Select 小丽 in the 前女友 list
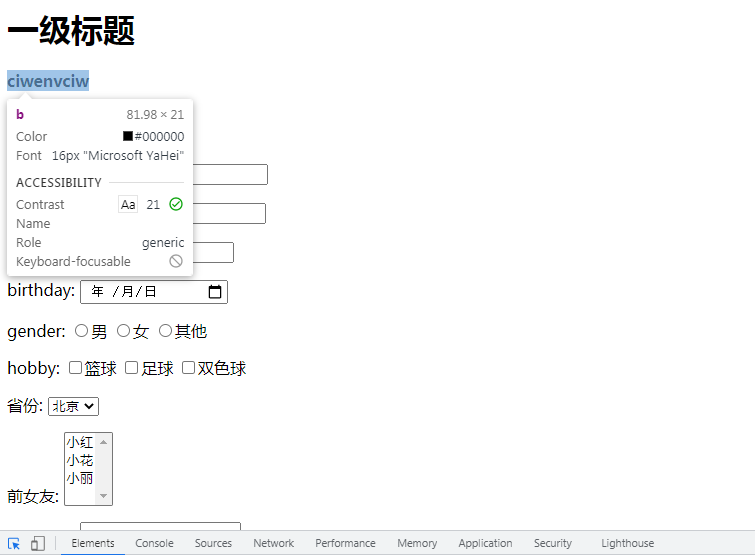Viewport: 755px width, 557px height. coord(80,479)
